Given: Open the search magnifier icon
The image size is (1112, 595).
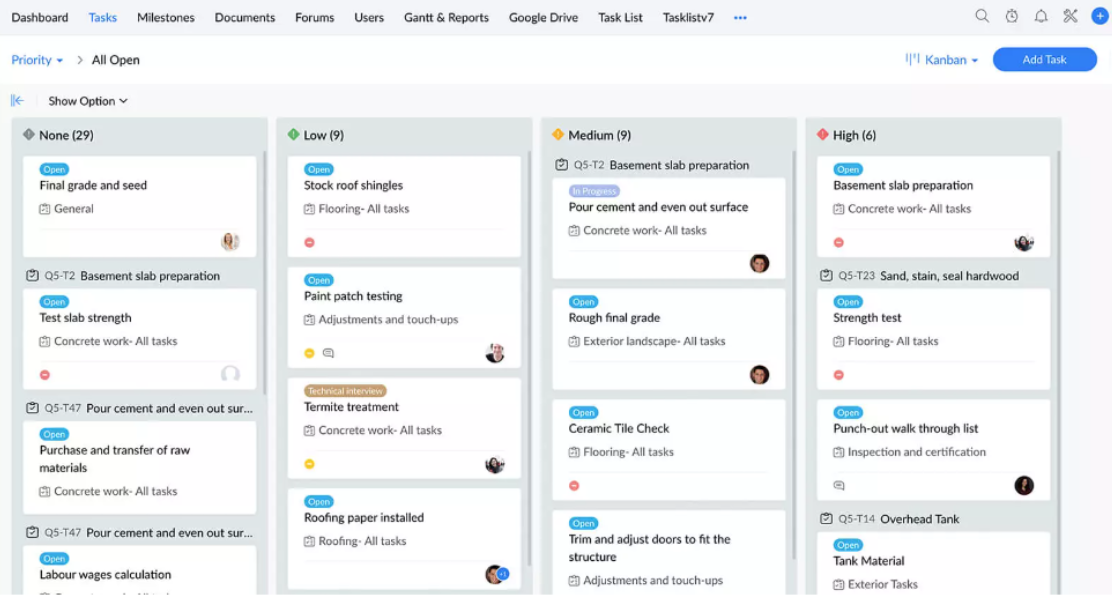Looking at the screenshot, I should tap(982, 16).
